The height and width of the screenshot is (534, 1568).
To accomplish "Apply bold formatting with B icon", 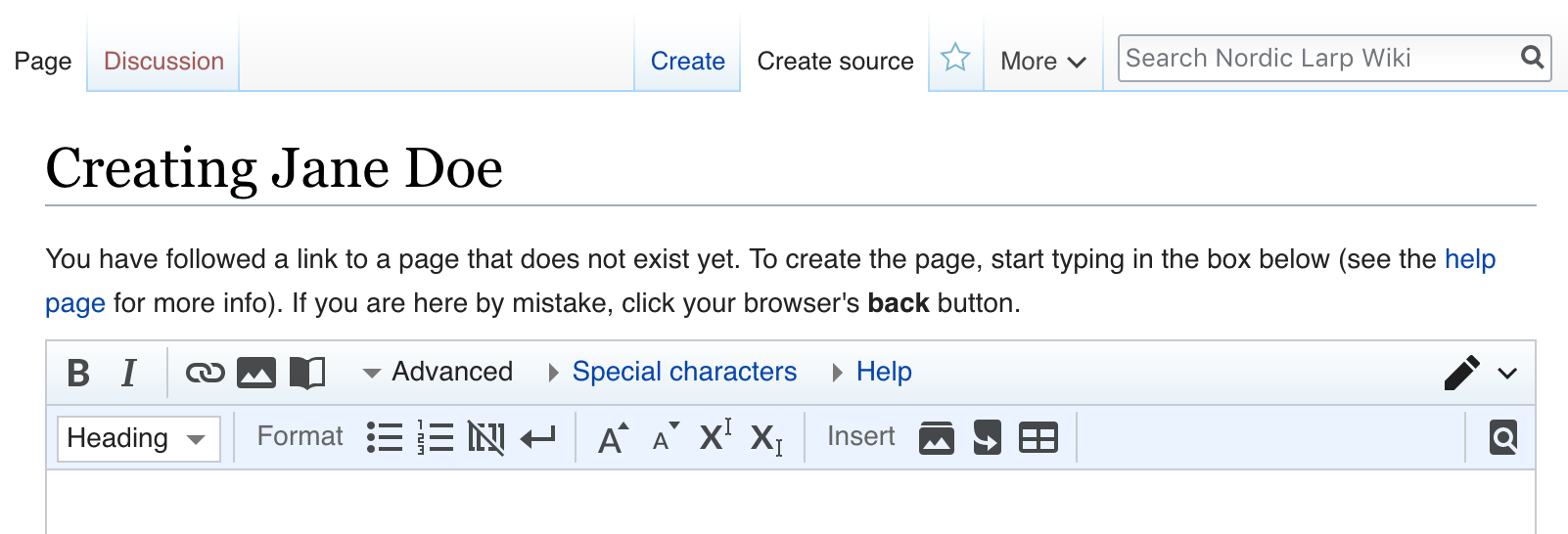I will [78, 373].
